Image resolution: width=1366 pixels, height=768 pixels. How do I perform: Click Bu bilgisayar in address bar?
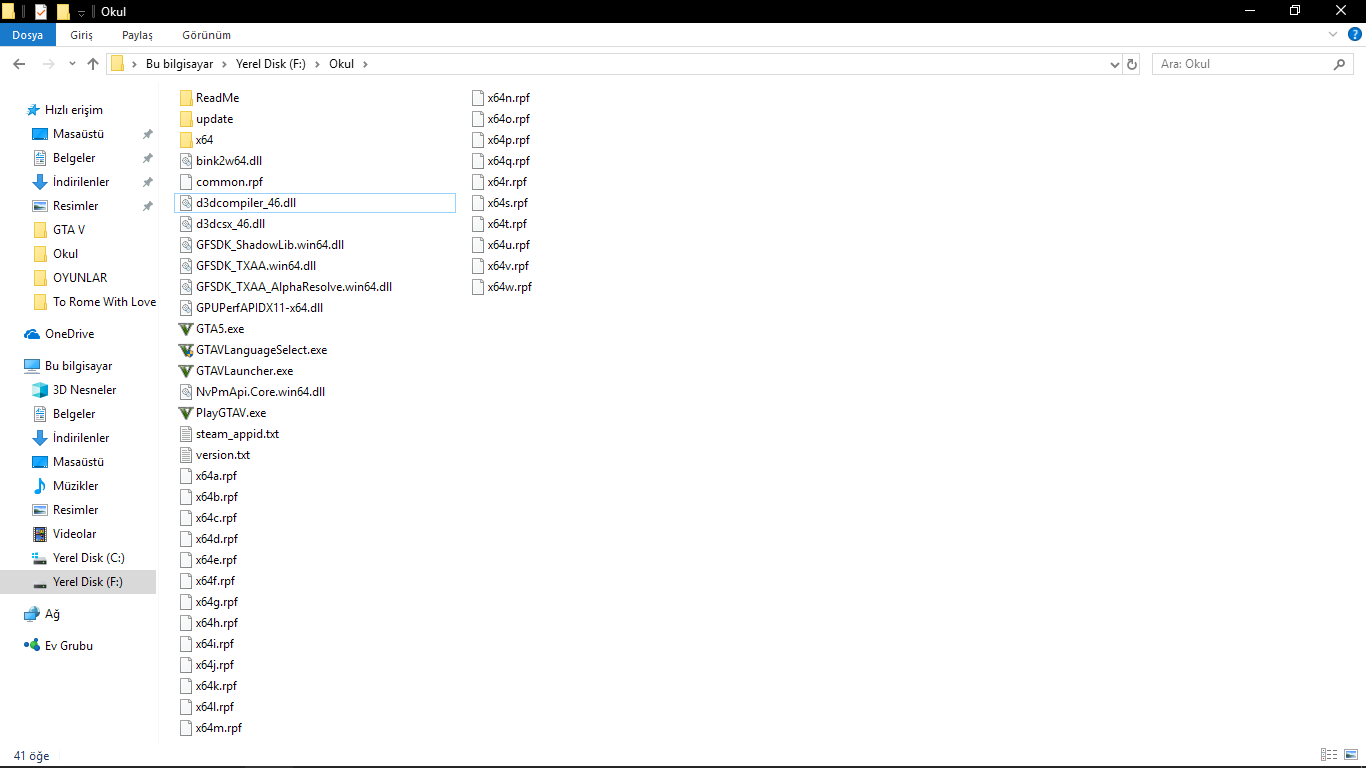[180, 64]
